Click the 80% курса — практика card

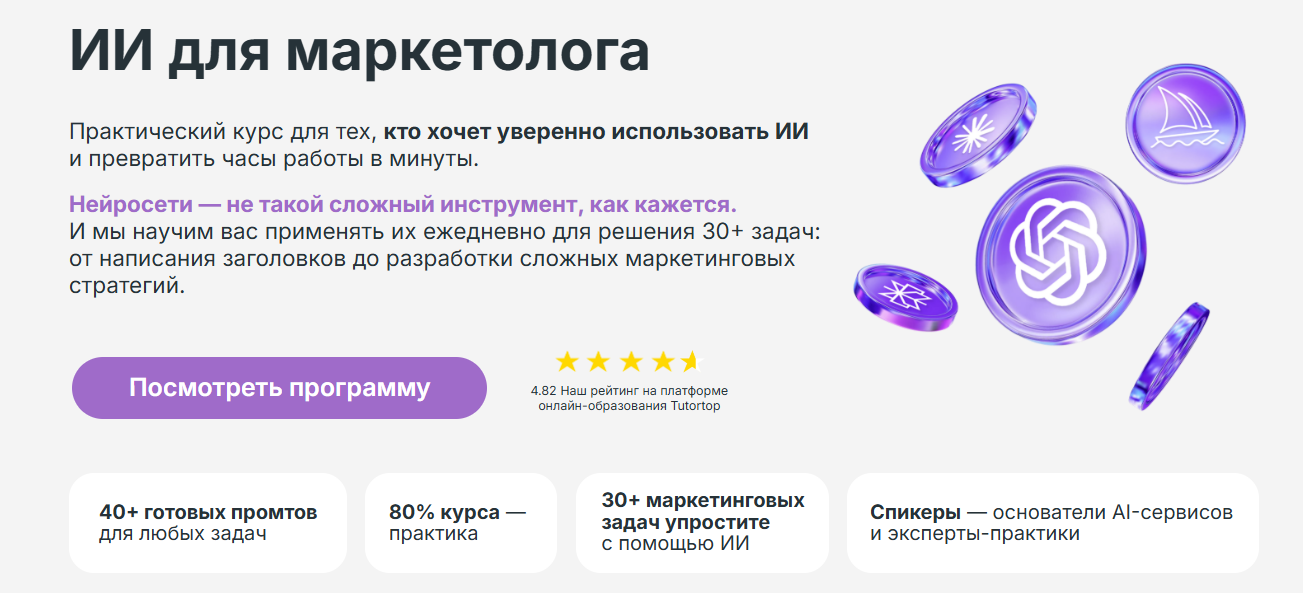coord(462,522)
